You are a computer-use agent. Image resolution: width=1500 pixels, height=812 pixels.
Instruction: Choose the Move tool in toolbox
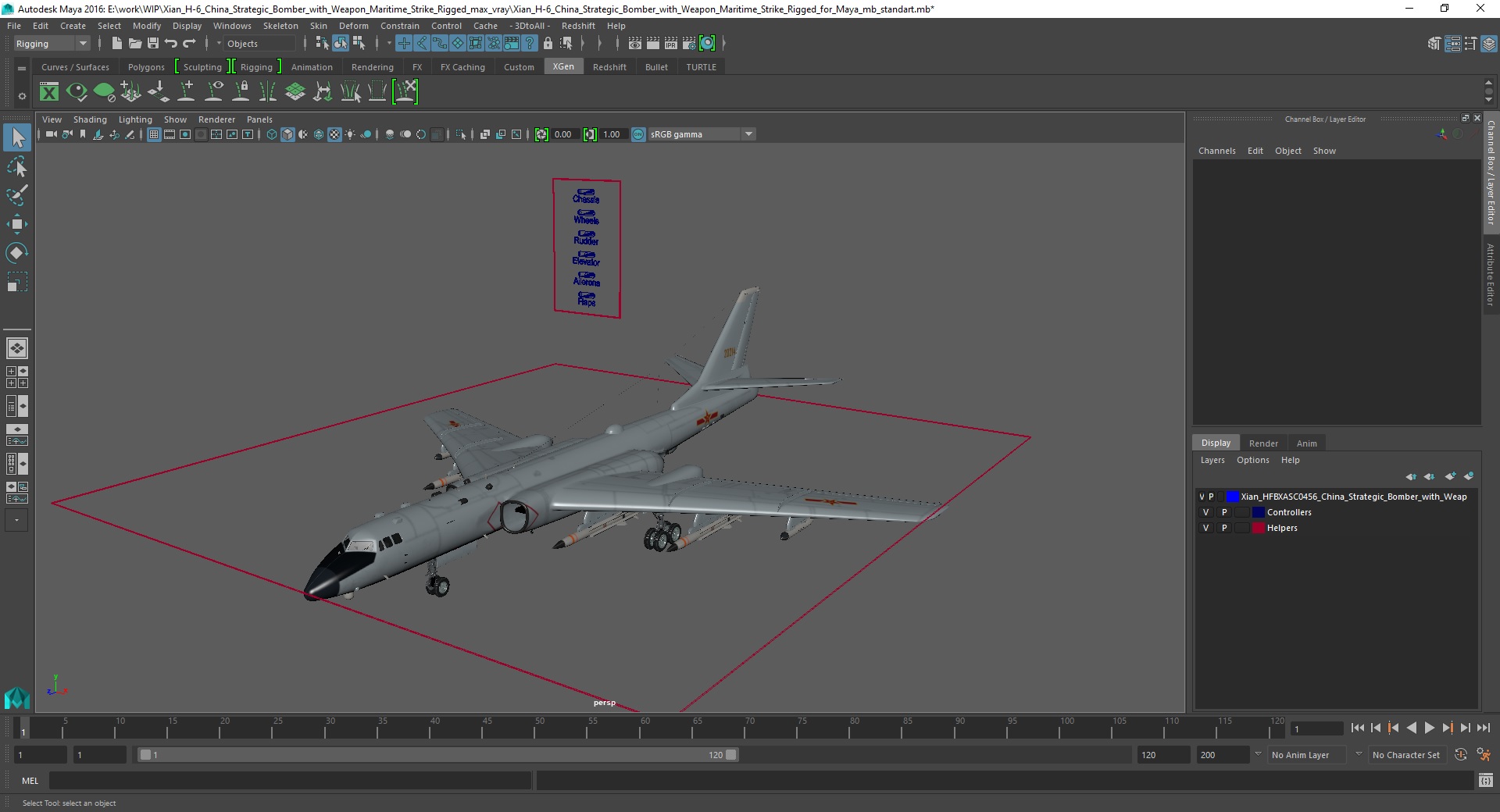pyautogui.click(x=17, y=224)
